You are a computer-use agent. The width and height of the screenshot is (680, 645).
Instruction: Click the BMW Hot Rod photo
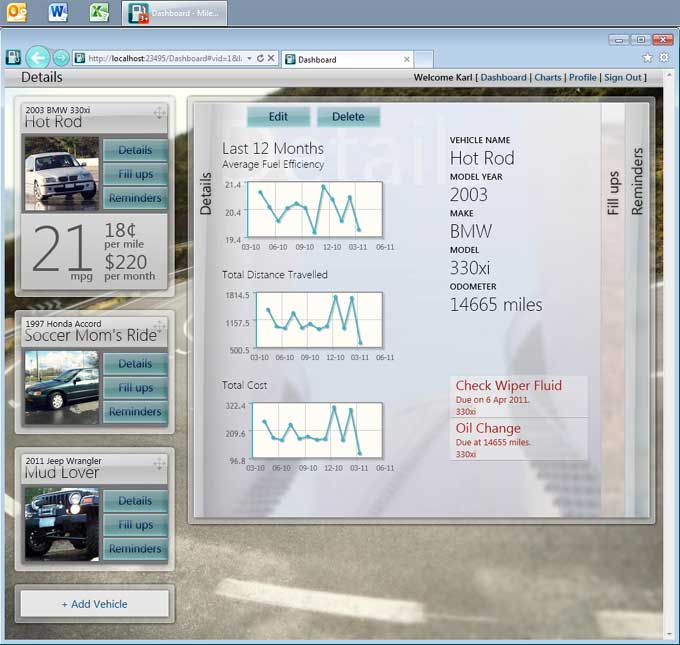pyautogui.click(x=62, y=174)
